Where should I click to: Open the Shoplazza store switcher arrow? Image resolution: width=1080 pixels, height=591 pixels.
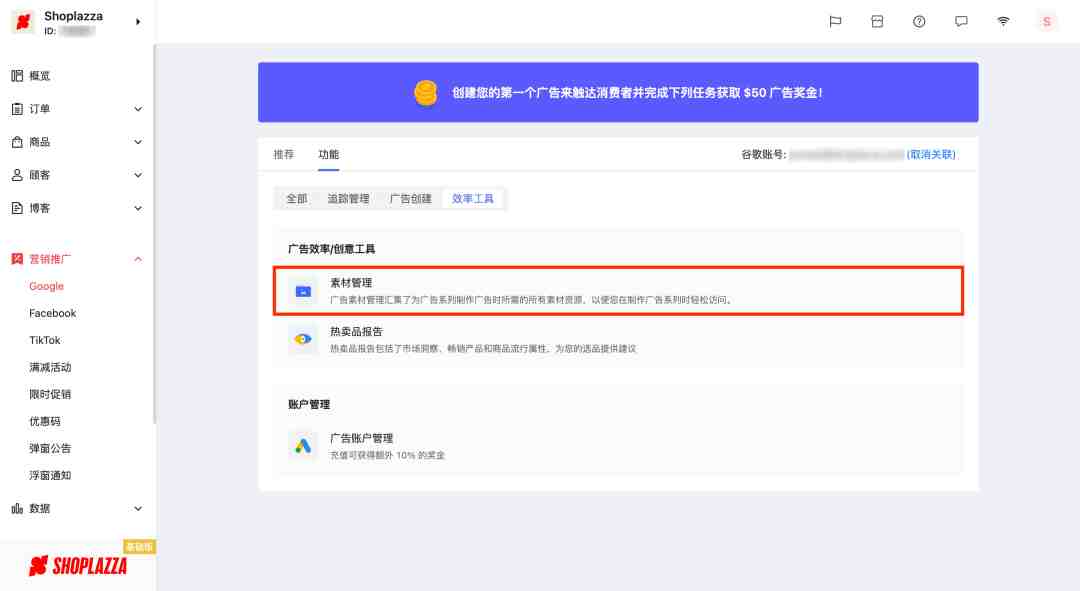[x=138, y=22]
